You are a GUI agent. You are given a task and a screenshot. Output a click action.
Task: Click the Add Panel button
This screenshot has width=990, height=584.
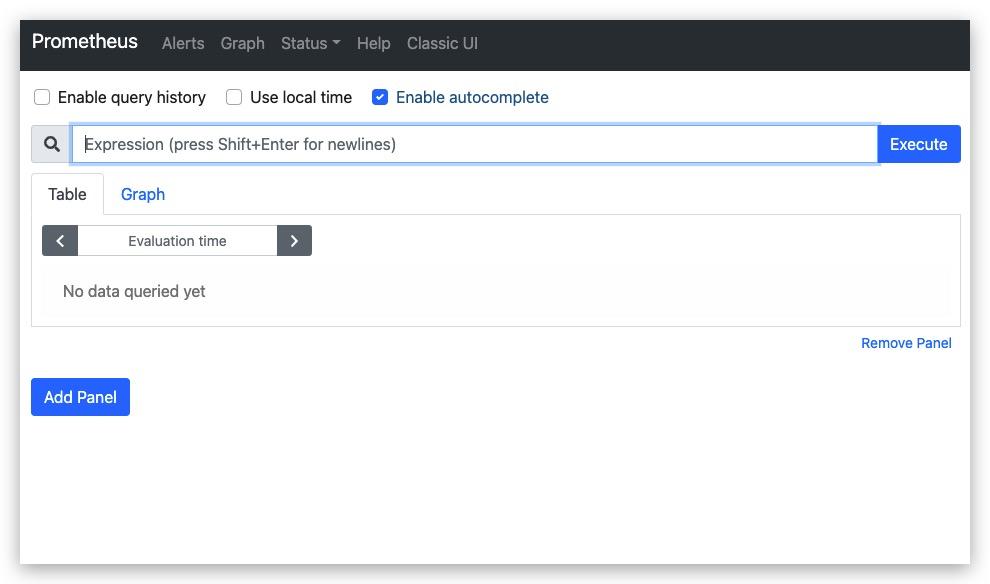click(x=80, y=397)
